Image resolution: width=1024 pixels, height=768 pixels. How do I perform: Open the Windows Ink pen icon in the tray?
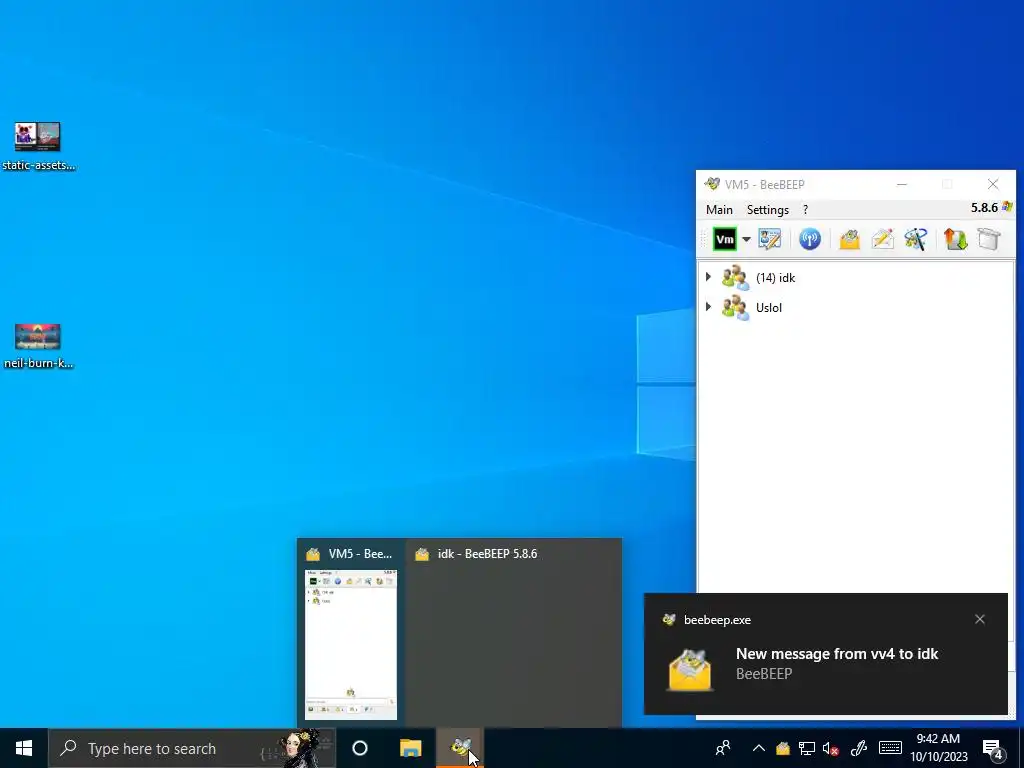[x=858, y=748]
